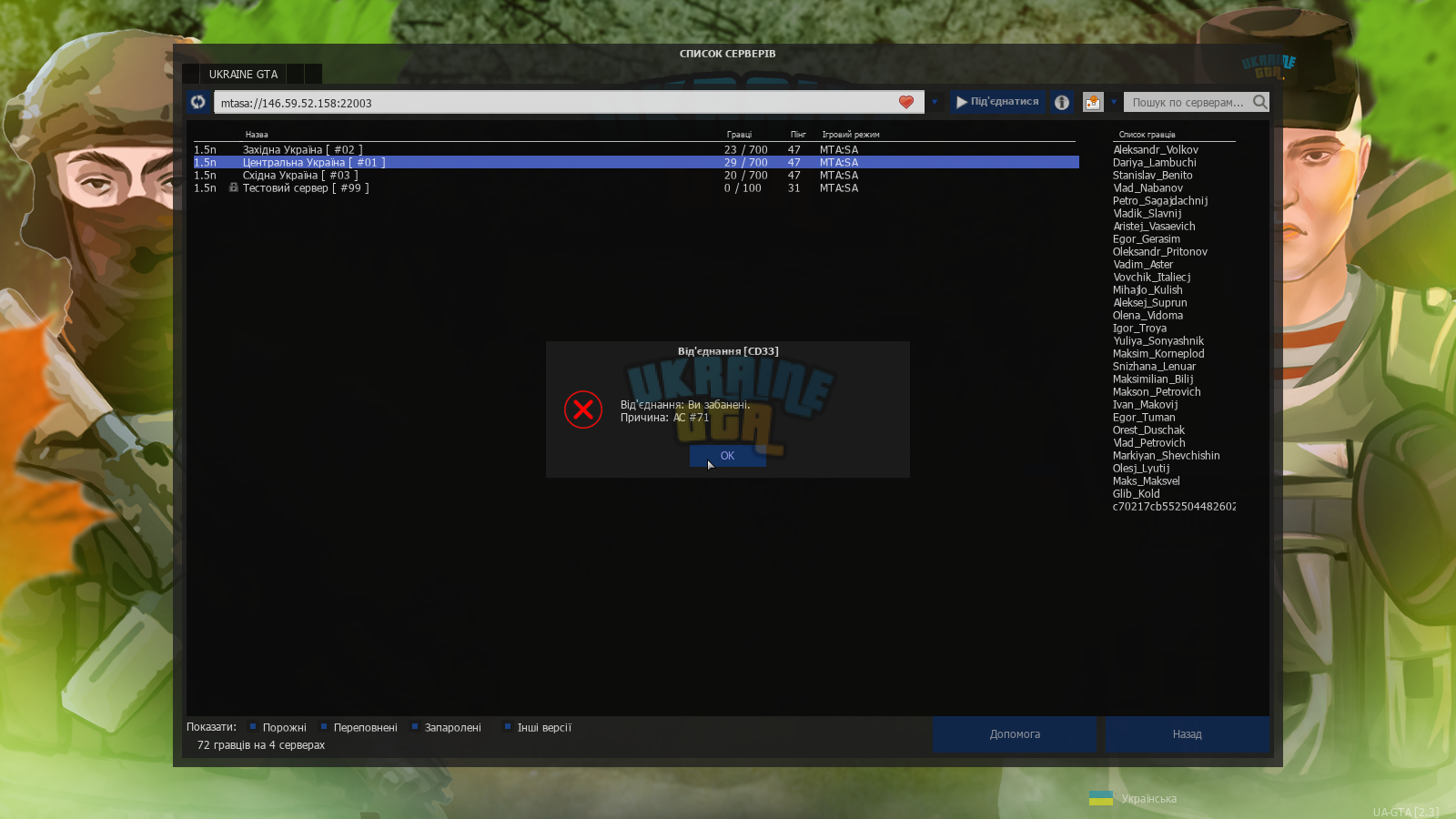Open the address history dropdown arrow
The image size is (1456, 819).
tap(935, 102)
